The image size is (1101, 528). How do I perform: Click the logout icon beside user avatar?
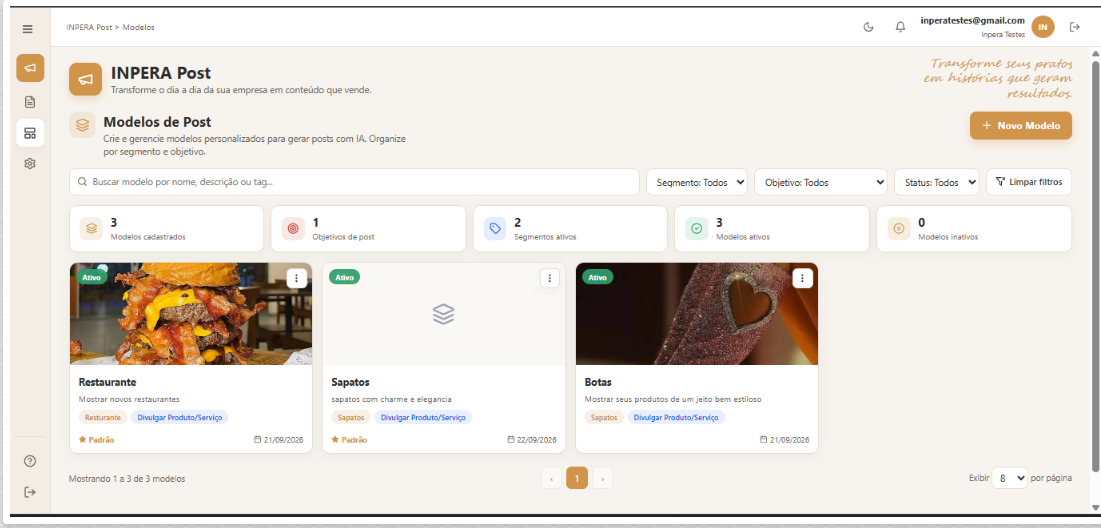pos(1074,27)
